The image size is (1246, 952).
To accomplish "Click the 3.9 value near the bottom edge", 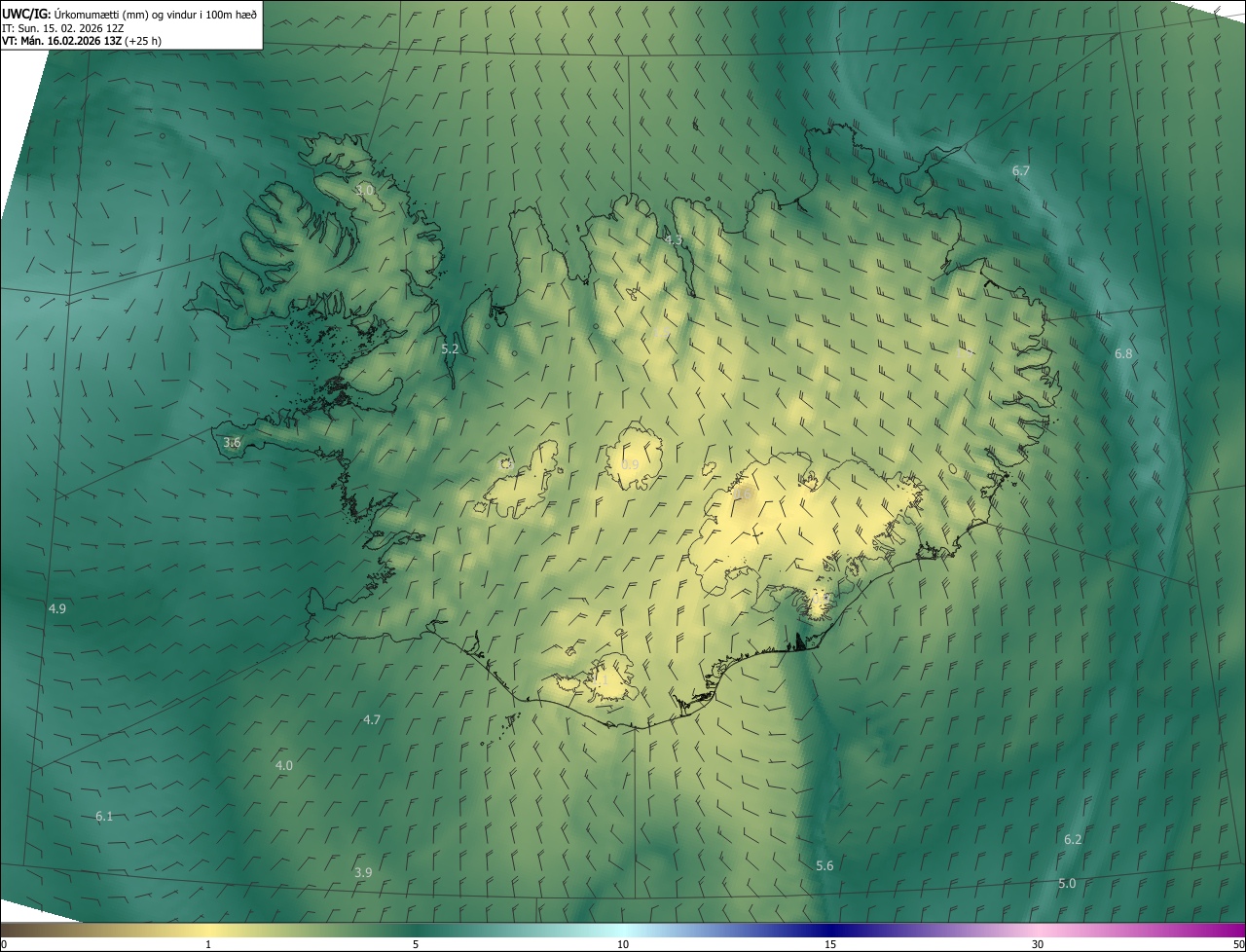I will (363, 872).
